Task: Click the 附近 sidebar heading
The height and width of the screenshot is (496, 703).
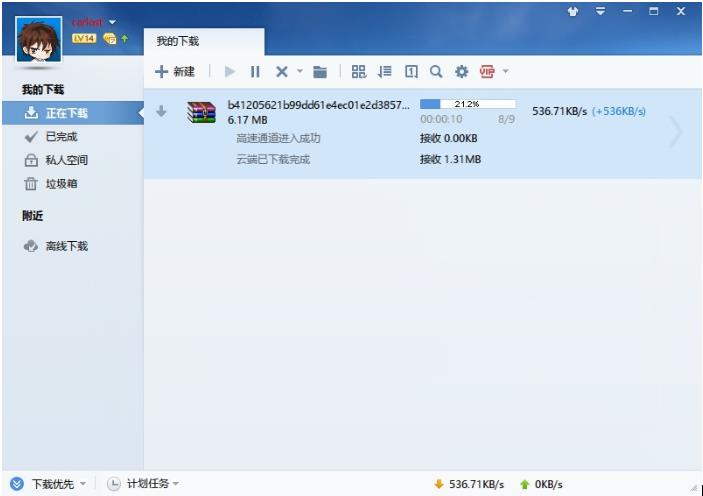Action: tap(33, 216)
